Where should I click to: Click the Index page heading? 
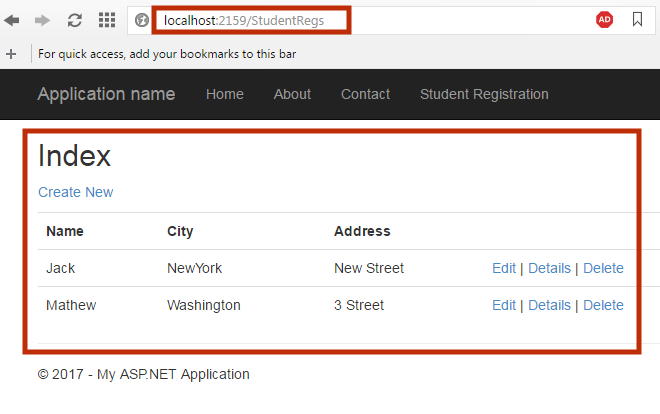[75, 156]
